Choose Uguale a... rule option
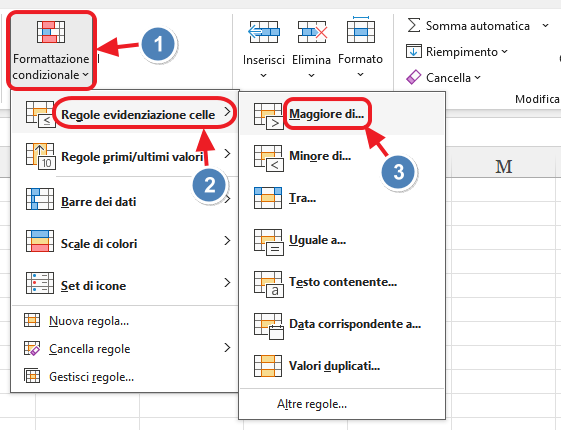Image resolution: width=561 pixels, height=430 pixels. 342,240
